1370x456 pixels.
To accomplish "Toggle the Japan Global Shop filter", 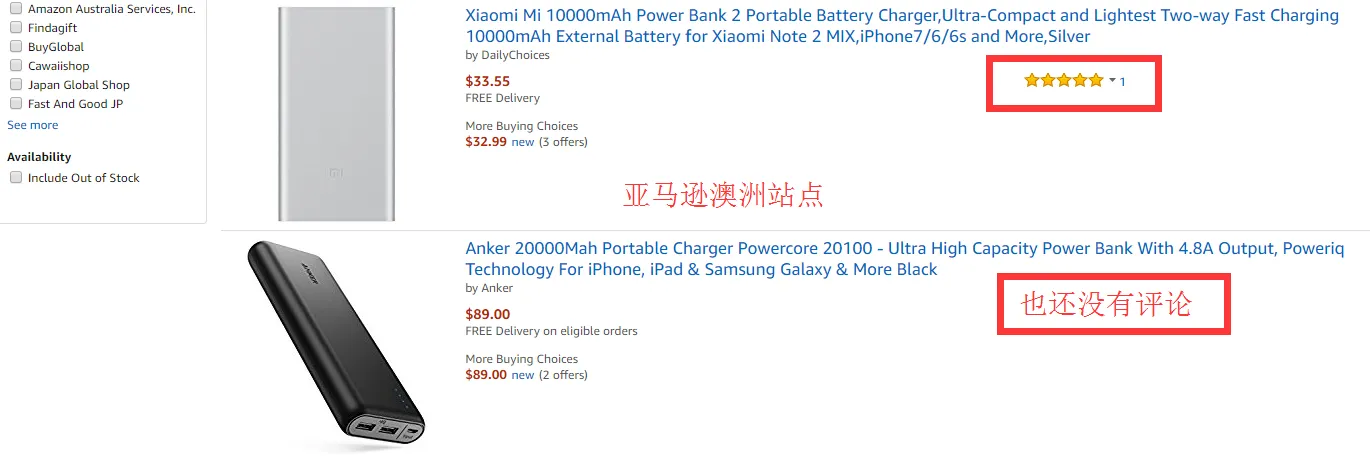I will (16, 84).
